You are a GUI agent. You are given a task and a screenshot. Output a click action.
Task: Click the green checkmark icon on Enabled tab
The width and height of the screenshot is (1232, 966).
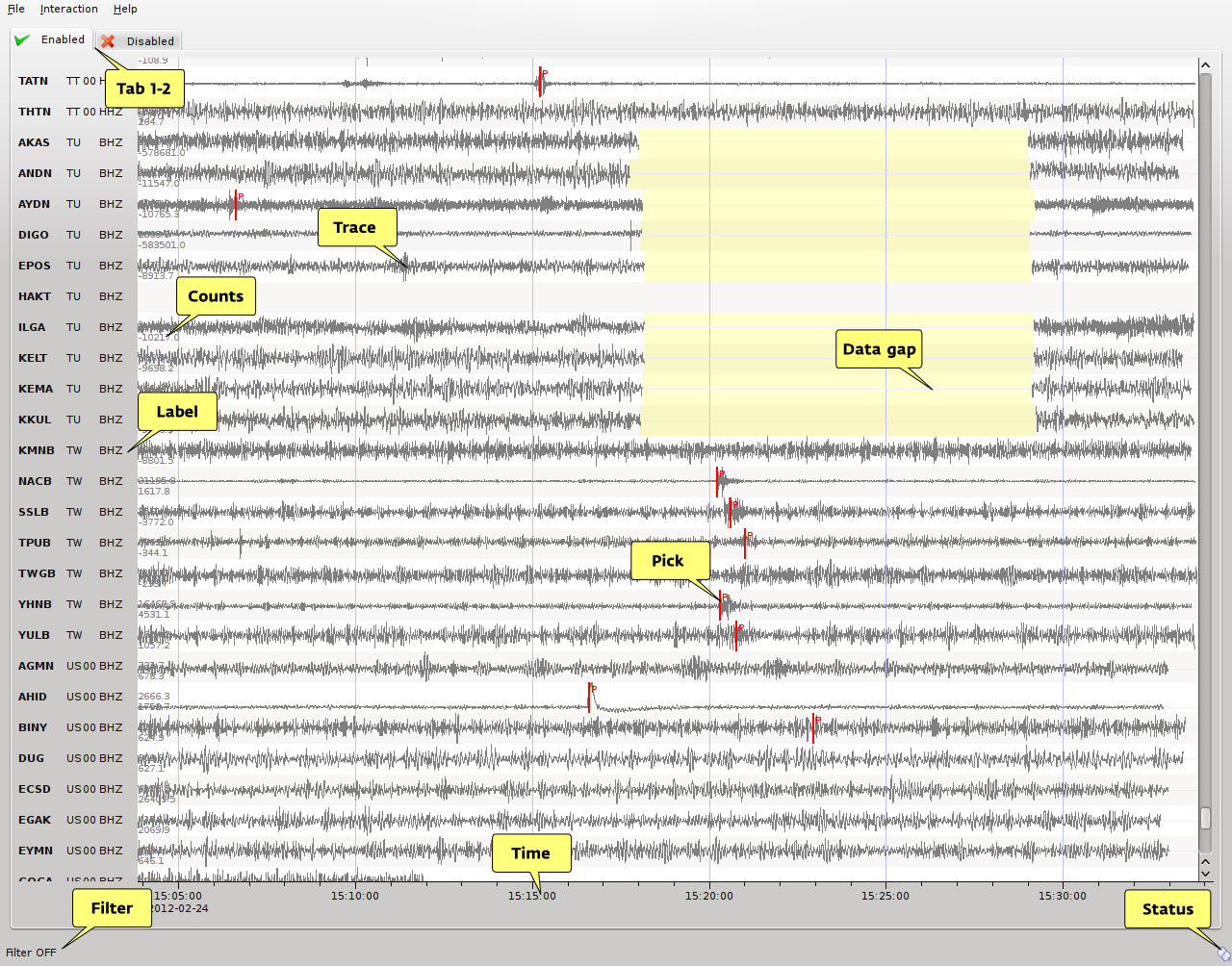point(22,40)
